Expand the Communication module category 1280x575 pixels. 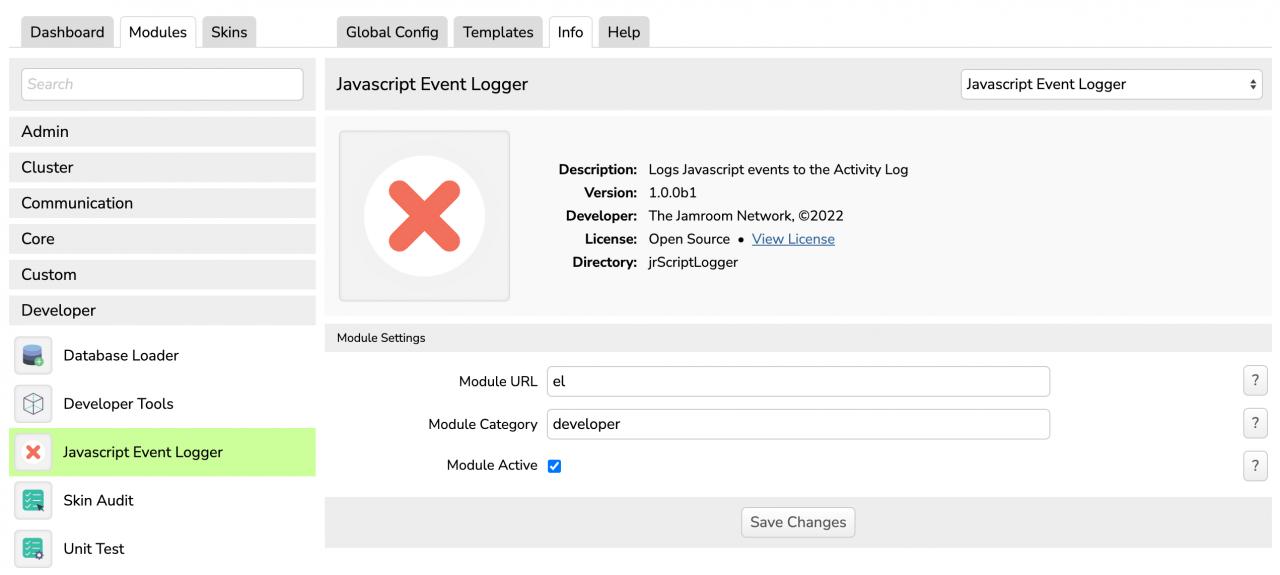pyautogui.click(x=162, y=203)
